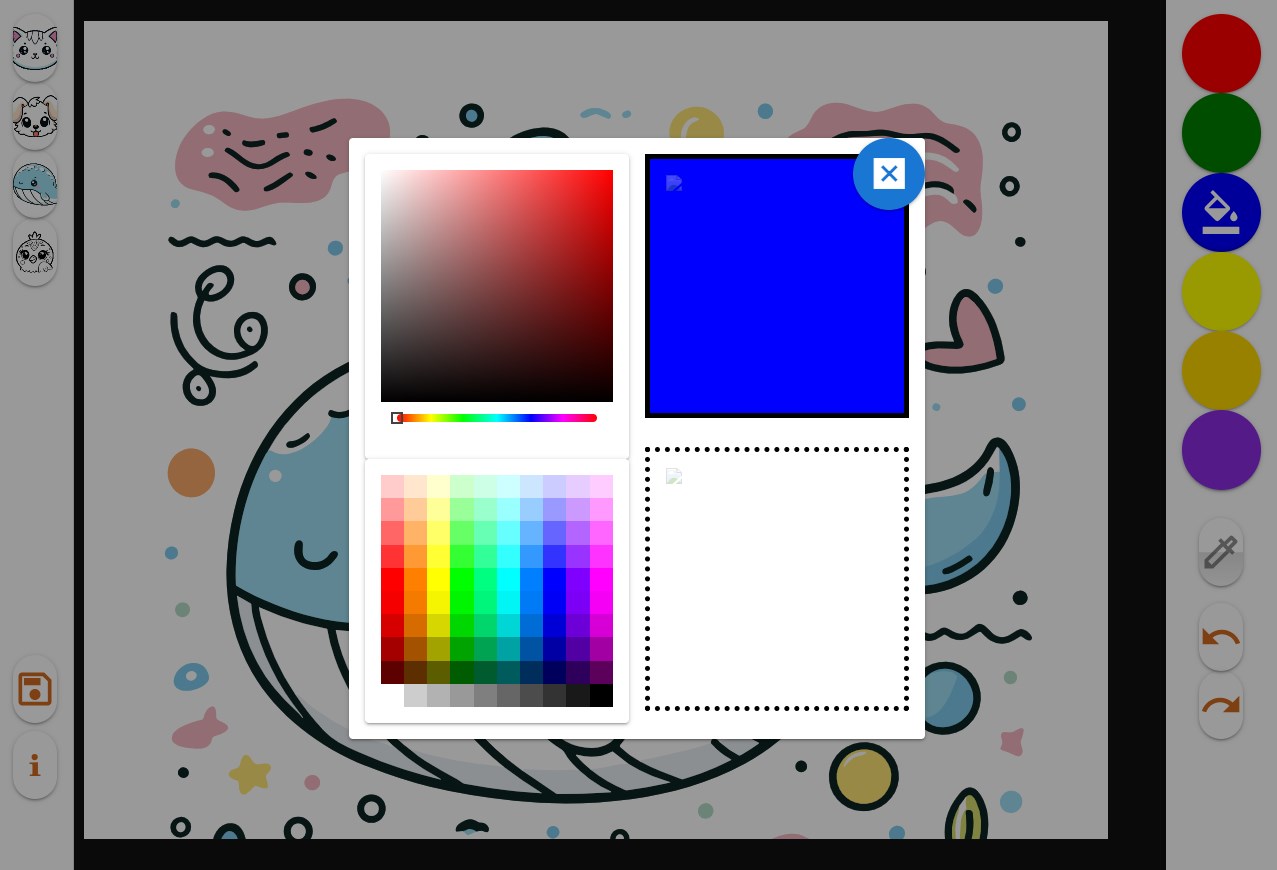Image resolution: width=1277 pixels, height=870 pixels.
Task: Click the dotted-border white preview square
Action: pyautogui.click(x=777, y=579)
